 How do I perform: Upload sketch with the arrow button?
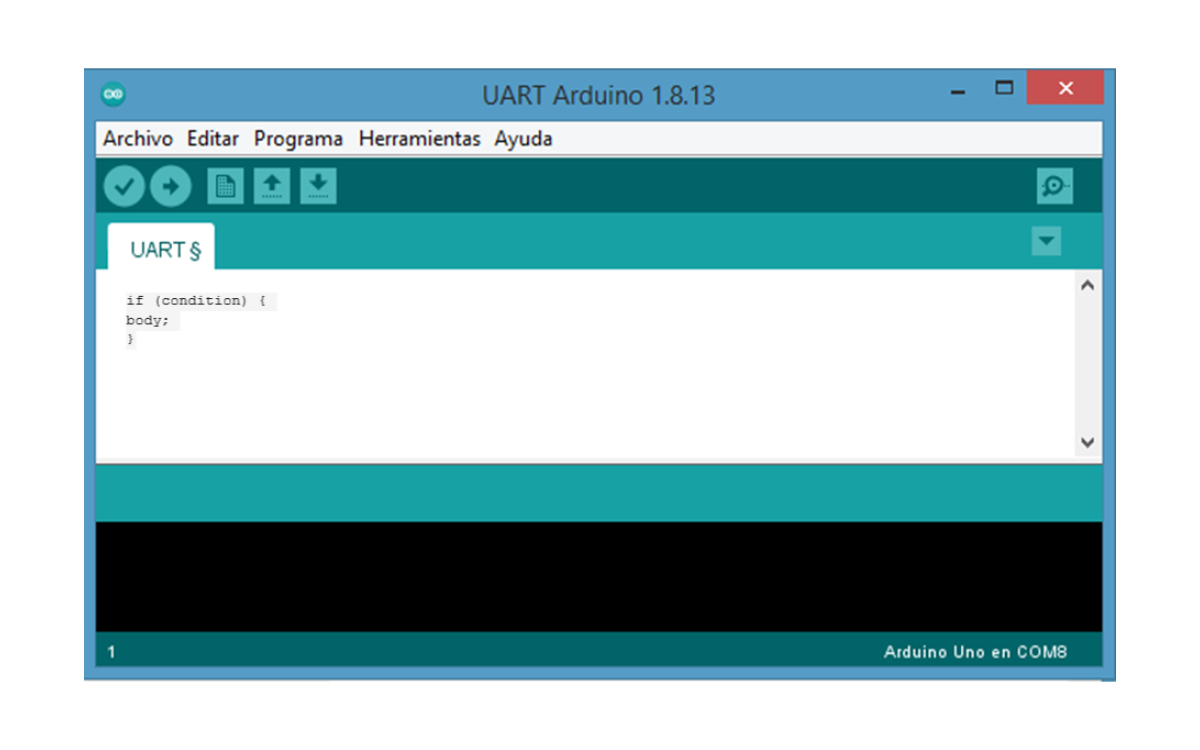pyautogui.click(x=170, y=186)
